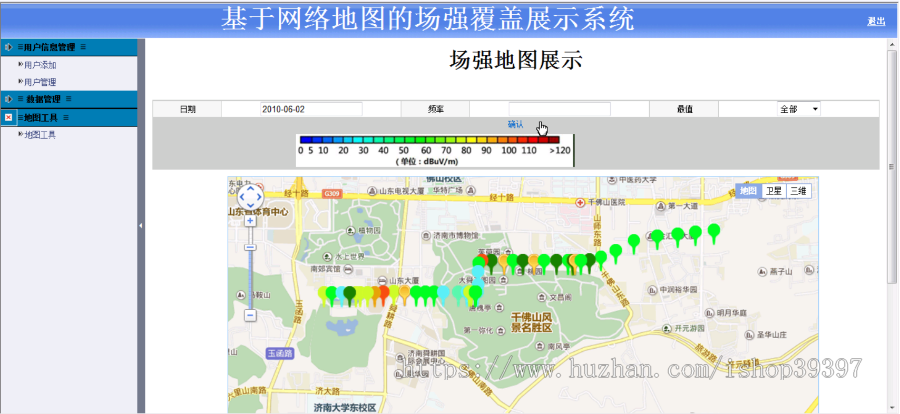This screenshot has height=414, width=900.
Task: Click the red cross icon of 千佛山医院
Action: point(579,203)
